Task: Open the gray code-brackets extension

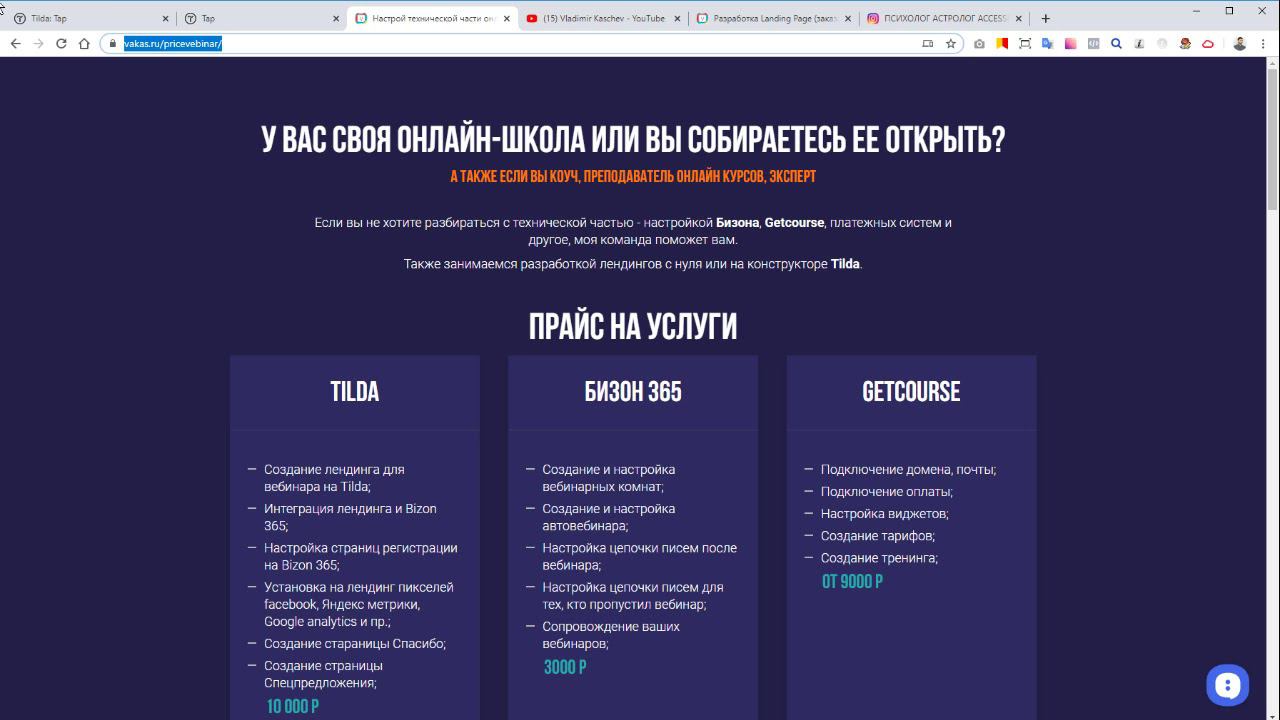Action: (1094, 44)
